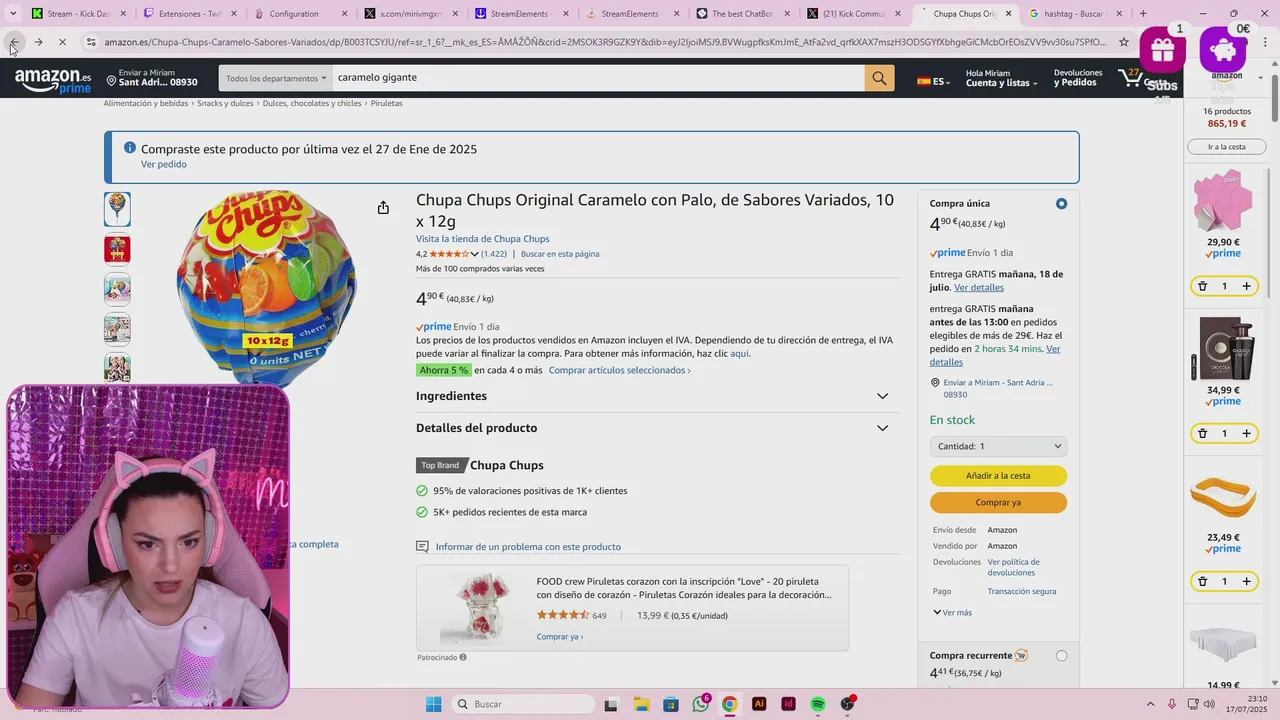Click Informar de un problema link

coord(528,547)
